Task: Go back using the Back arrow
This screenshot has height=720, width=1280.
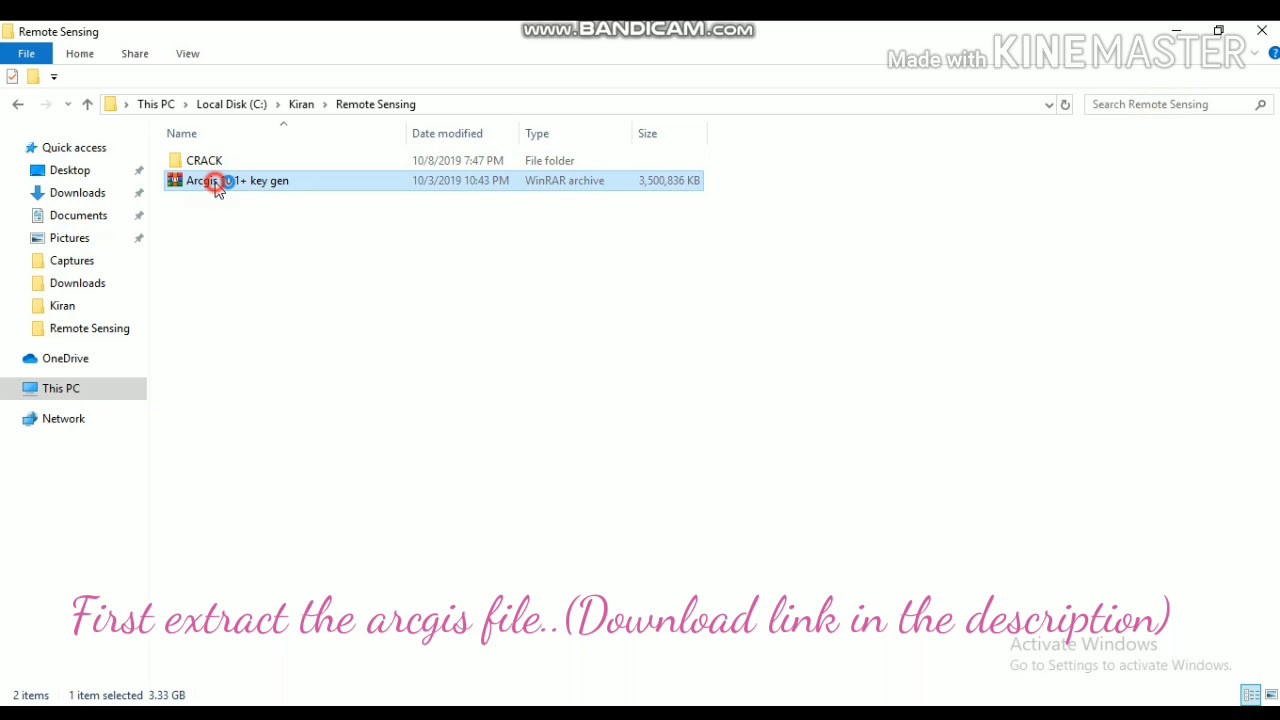Action: 18,104
